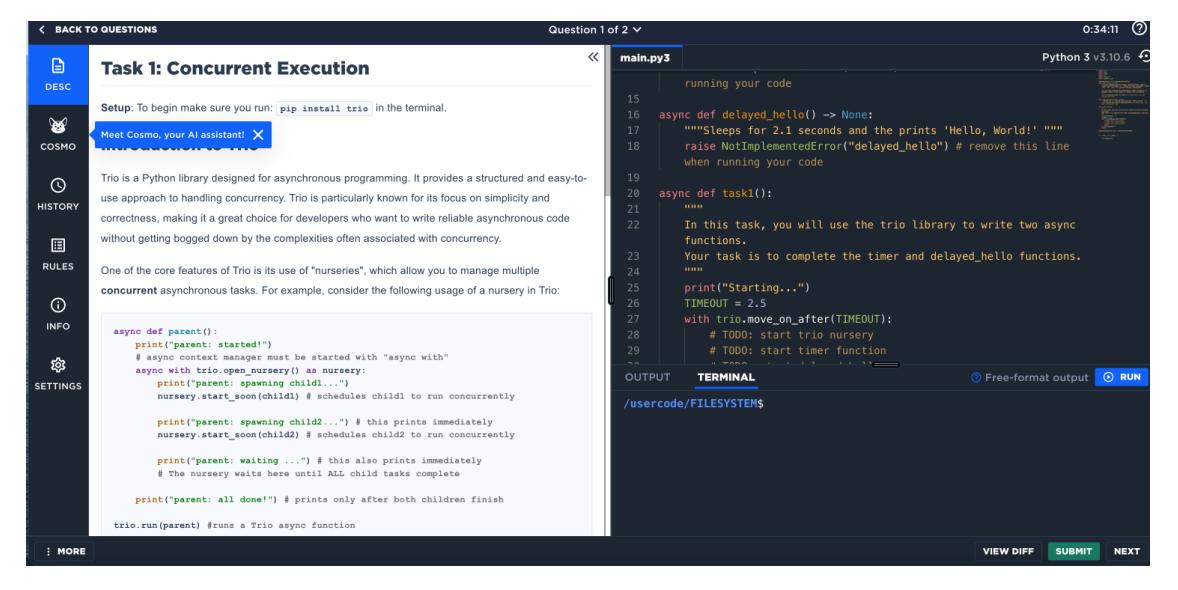Click line 27 trio.move_on_after statement
Viewport: 1178px width, 590px height.
788,319
